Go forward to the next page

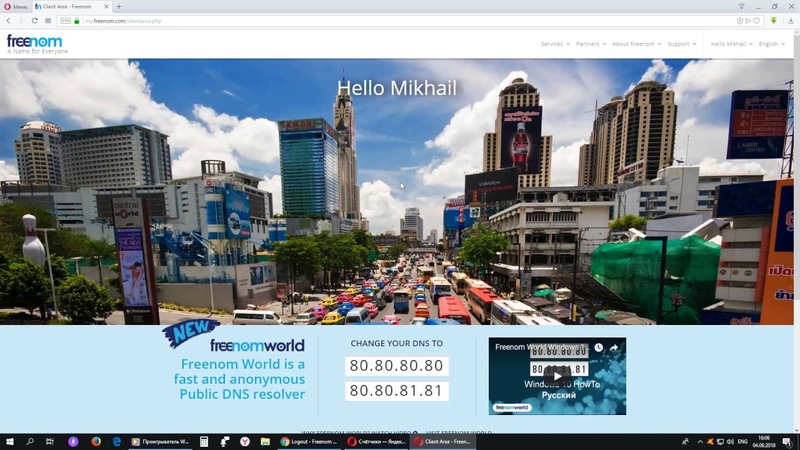(21, 21)
